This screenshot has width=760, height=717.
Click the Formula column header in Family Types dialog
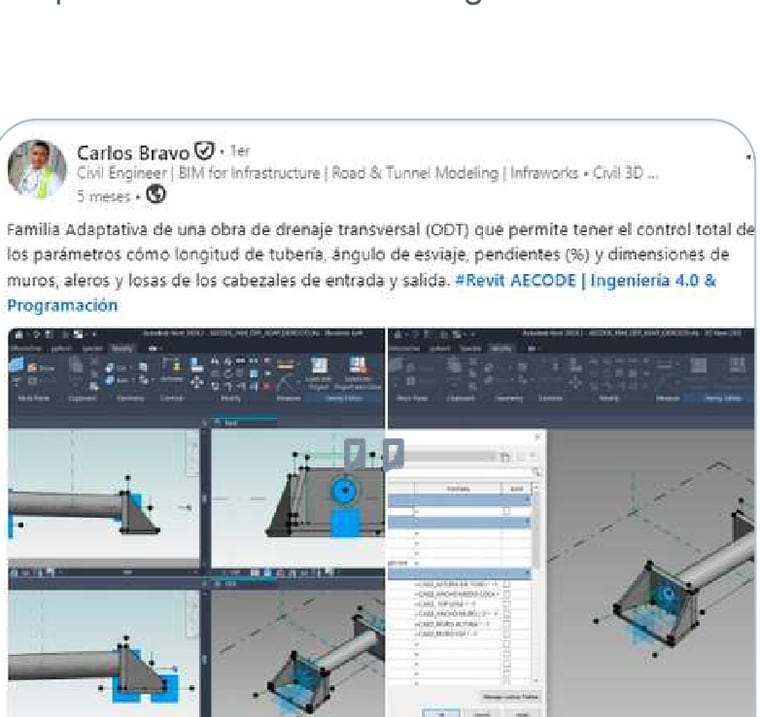click(x=458, y=489)
